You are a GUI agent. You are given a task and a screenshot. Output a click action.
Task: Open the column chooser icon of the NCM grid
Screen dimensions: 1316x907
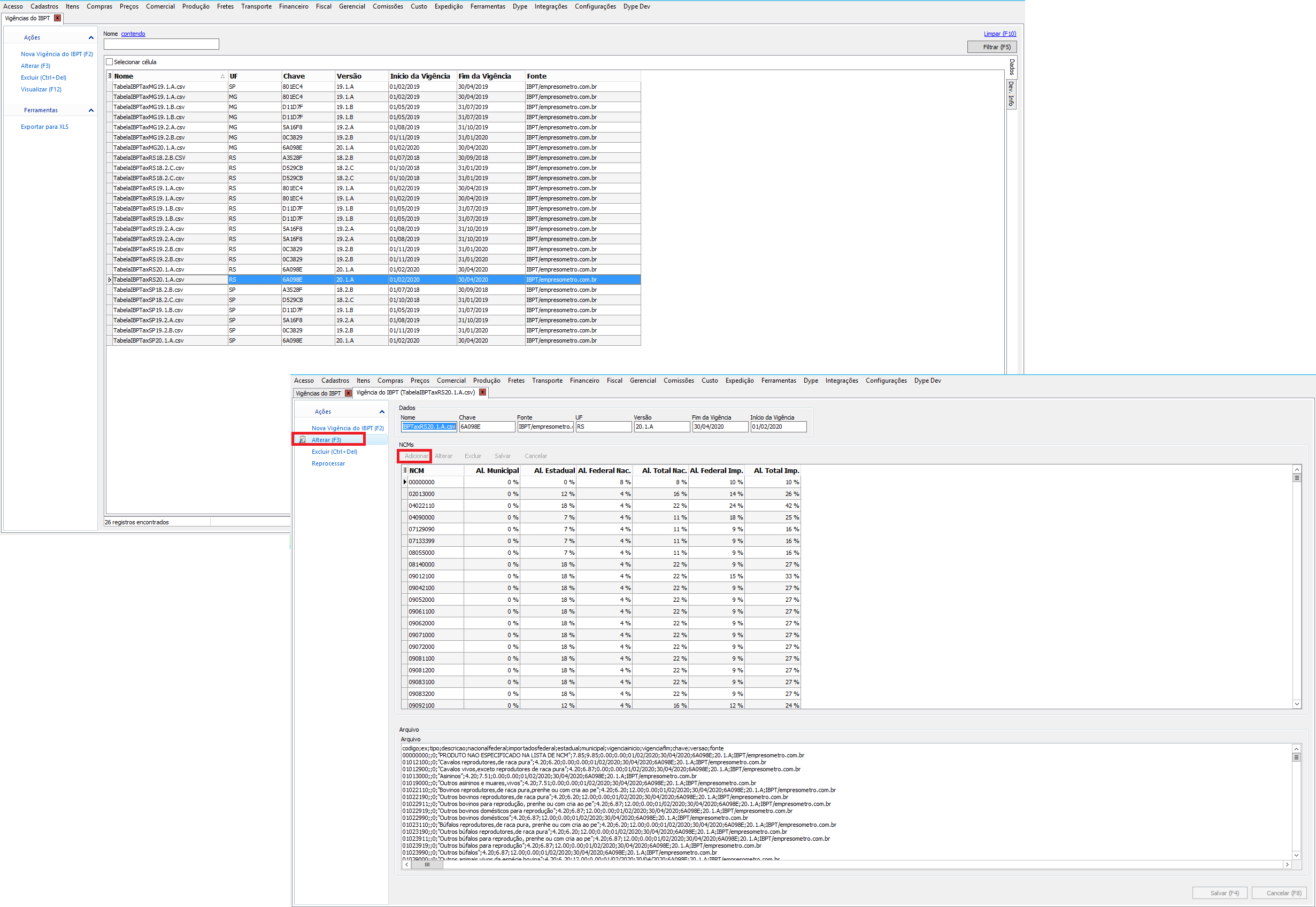click(x=405, y=470)
